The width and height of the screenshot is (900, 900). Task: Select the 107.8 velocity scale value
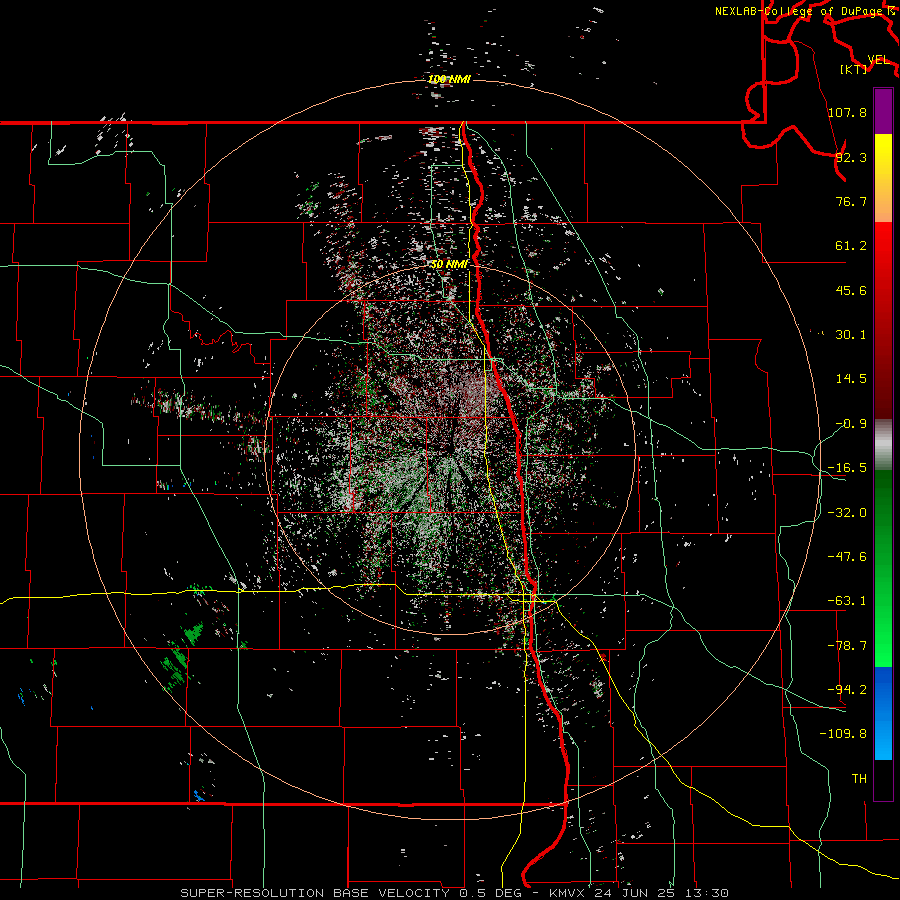(x=847, y=112)
